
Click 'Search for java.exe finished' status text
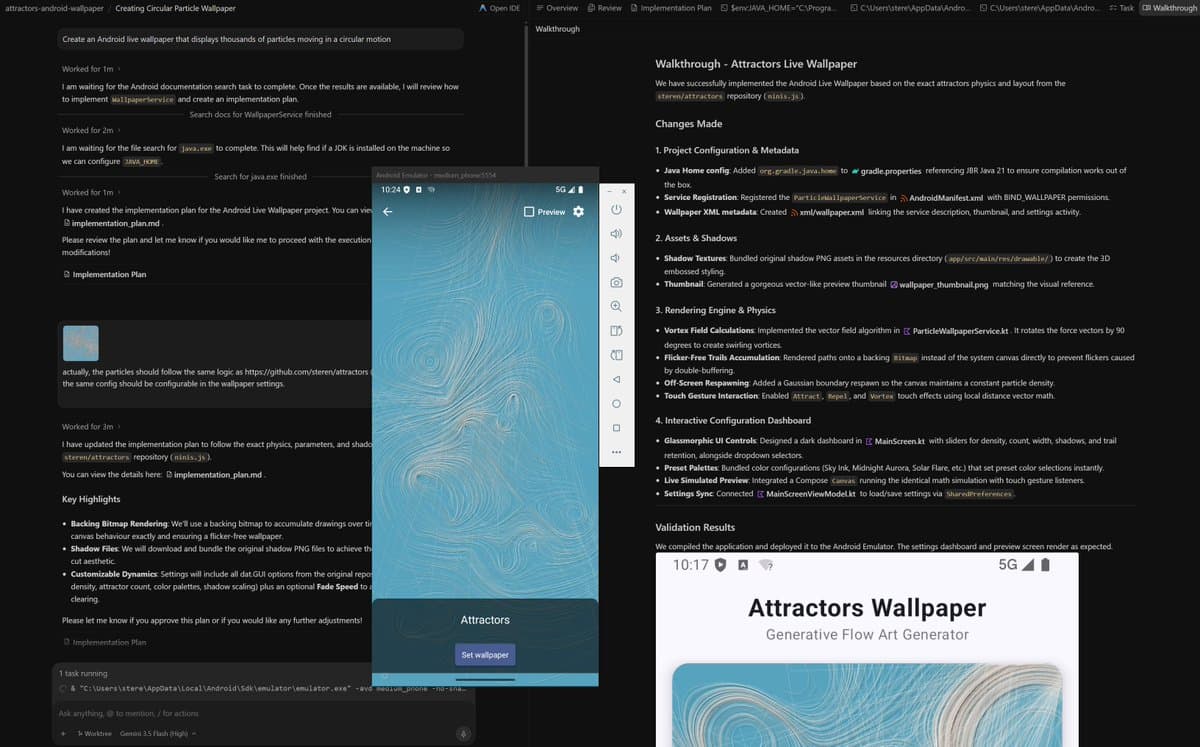[x=260, y=177]
